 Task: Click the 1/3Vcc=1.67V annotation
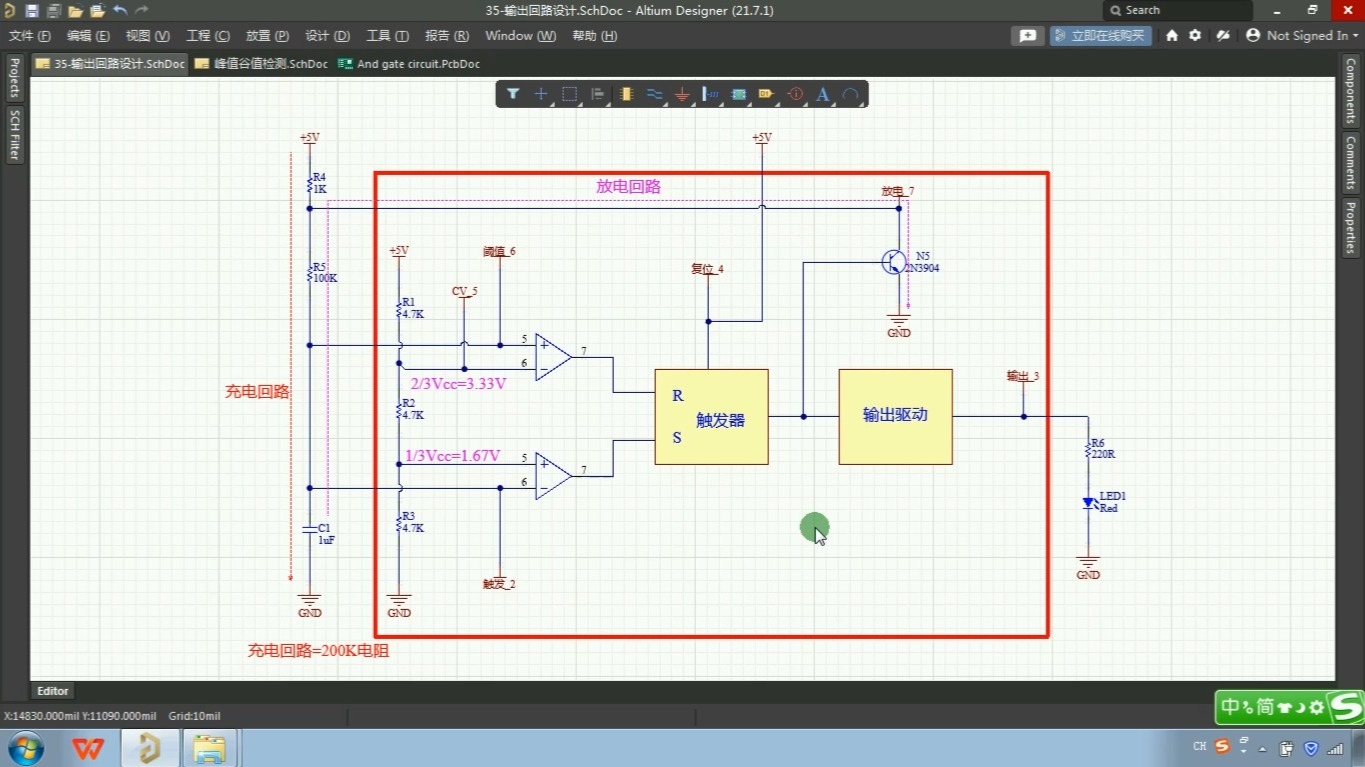point(452,455)
